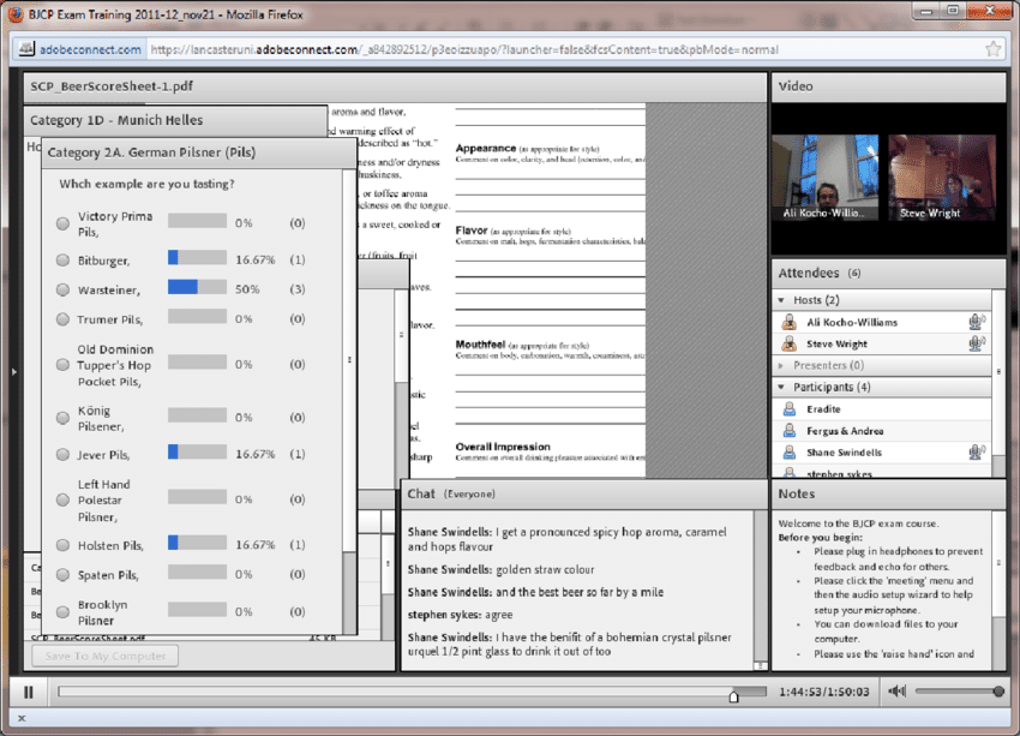Image resolution: width=1020 pixels, height=736 pixels.
Task: Click the Firefox logo in title bar
Action: coord(15,14)
